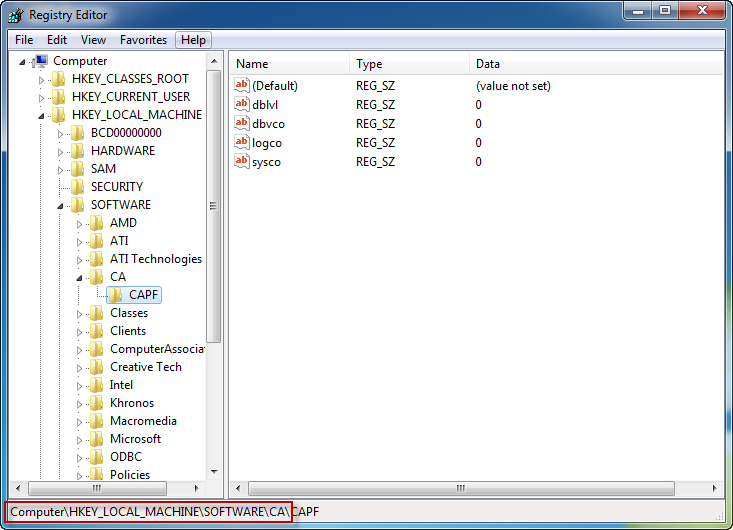733x530 pixels.
Task: Click the string icon of sysco value
Action: click(242, 161)
